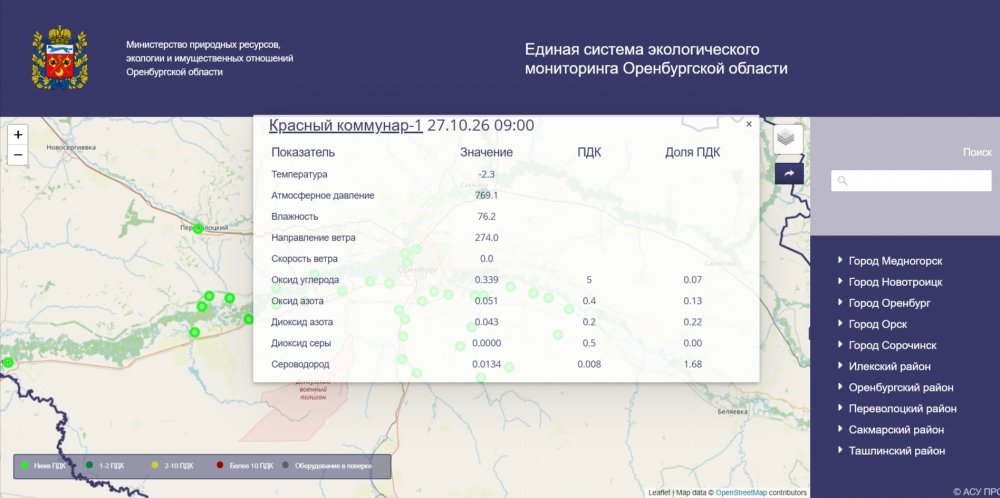Click the share arrow button

click(x=789, y=173)
